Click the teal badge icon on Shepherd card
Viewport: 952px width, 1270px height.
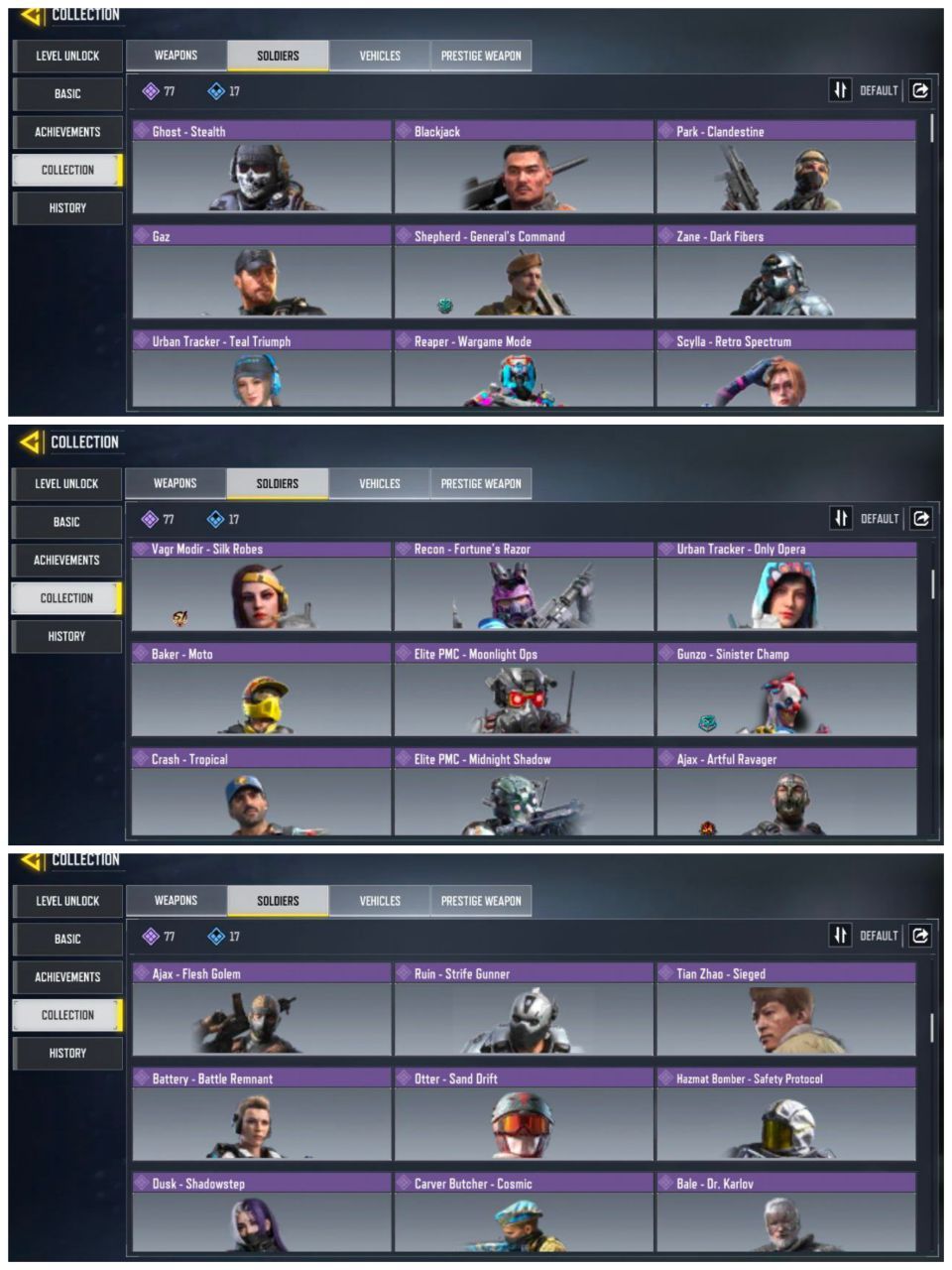click(x=446, y=306)
